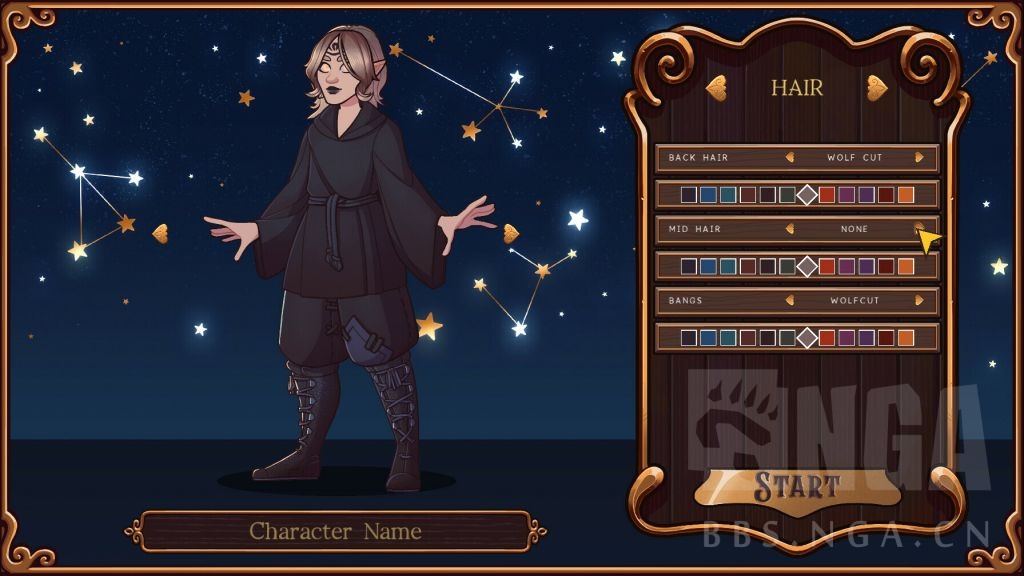
Task: Pick the blue swatch in Back Hair colors
Action: [708, 195]
